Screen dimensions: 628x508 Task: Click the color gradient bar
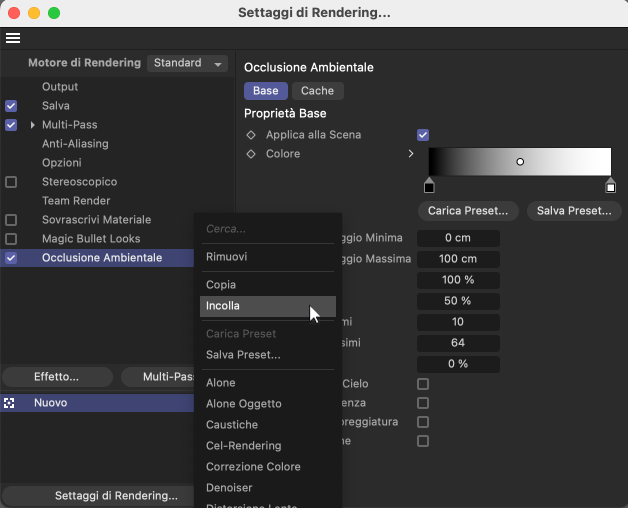click(x=520, y=161)
